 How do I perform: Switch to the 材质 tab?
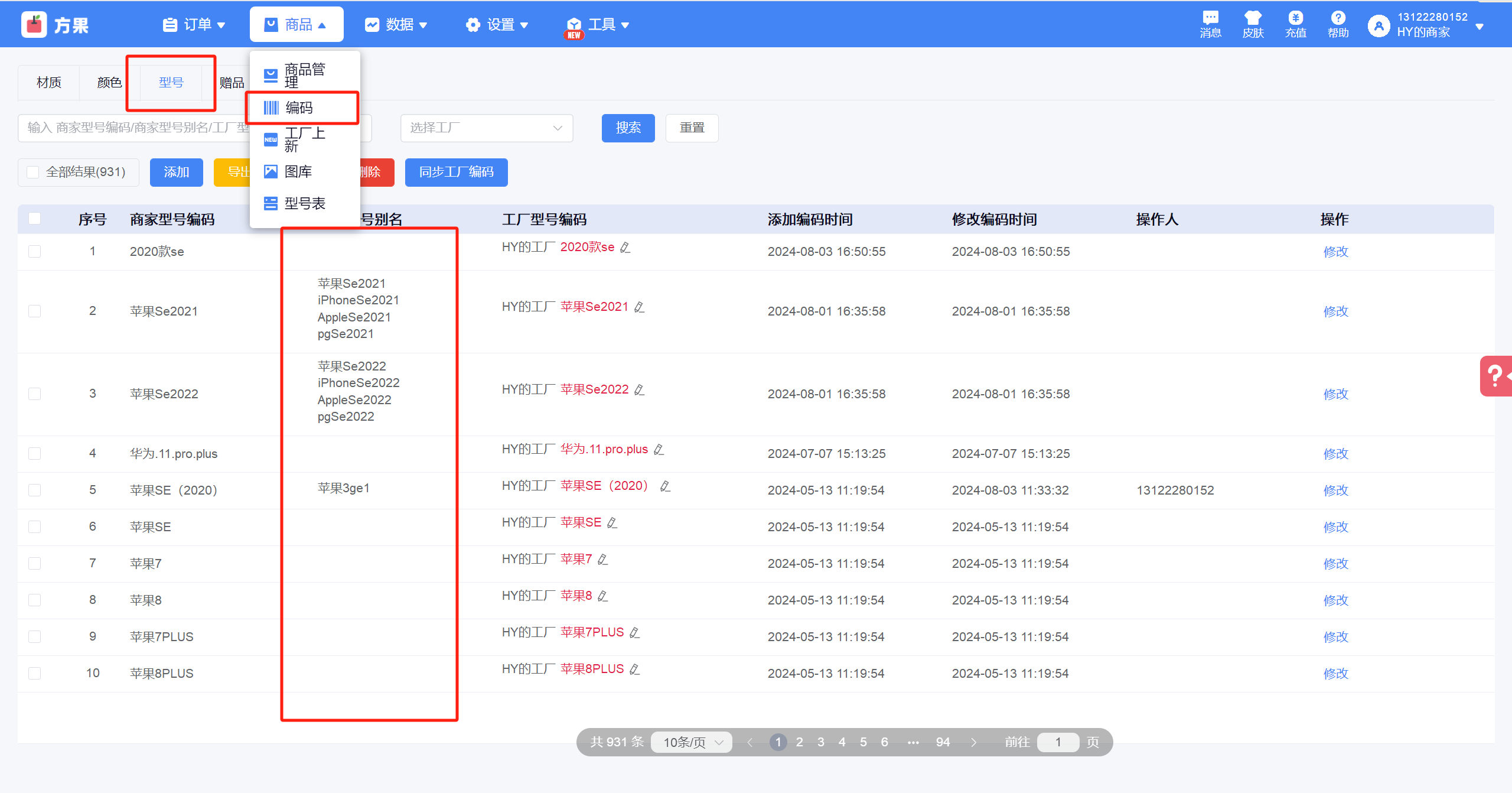(x=48, y=82)
